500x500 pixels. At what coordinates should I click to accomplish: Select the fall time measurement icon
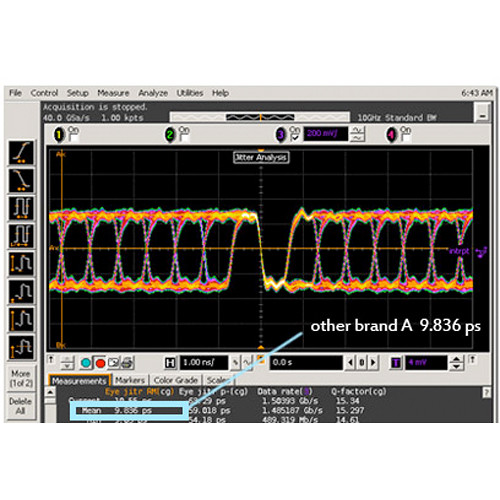pyautogui.click(x=21, y=180)
